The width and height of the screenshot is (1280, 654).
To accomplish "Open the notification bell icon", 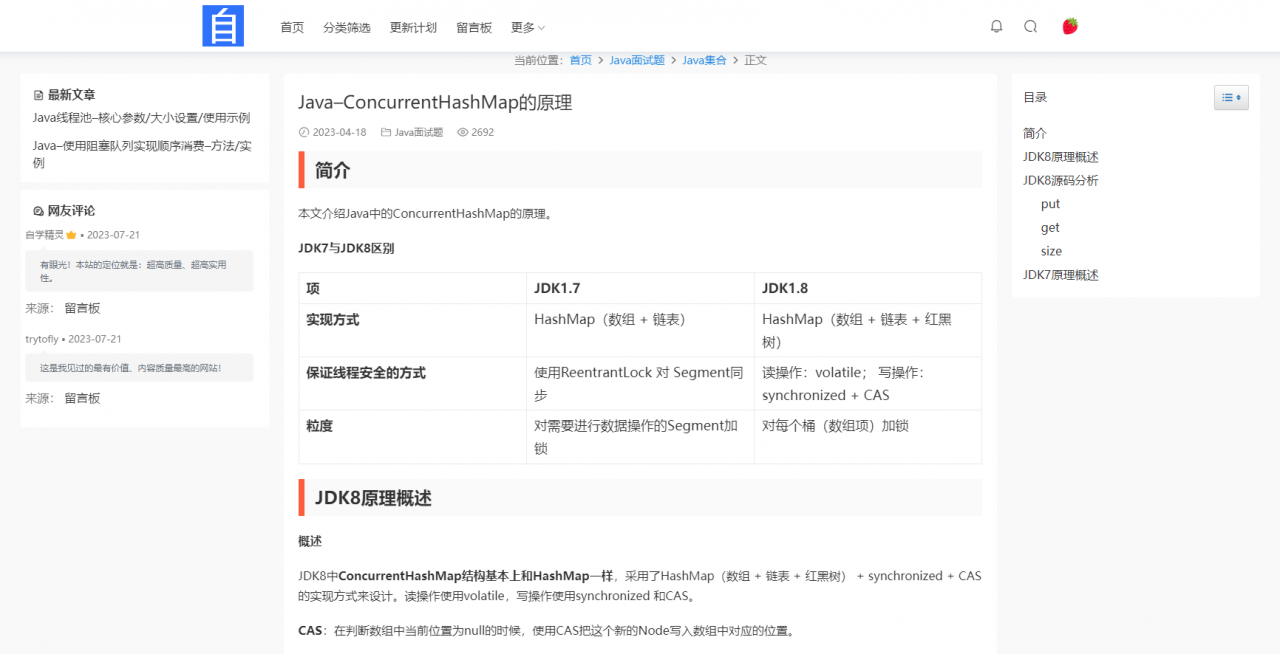I will [x=996, y=26].
